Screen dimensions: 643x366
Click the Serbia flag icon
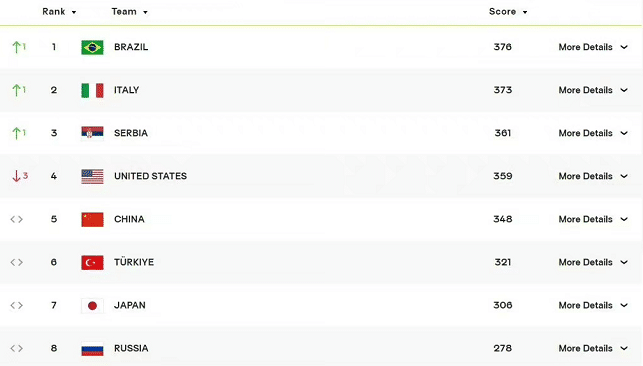tap(92, 133)
